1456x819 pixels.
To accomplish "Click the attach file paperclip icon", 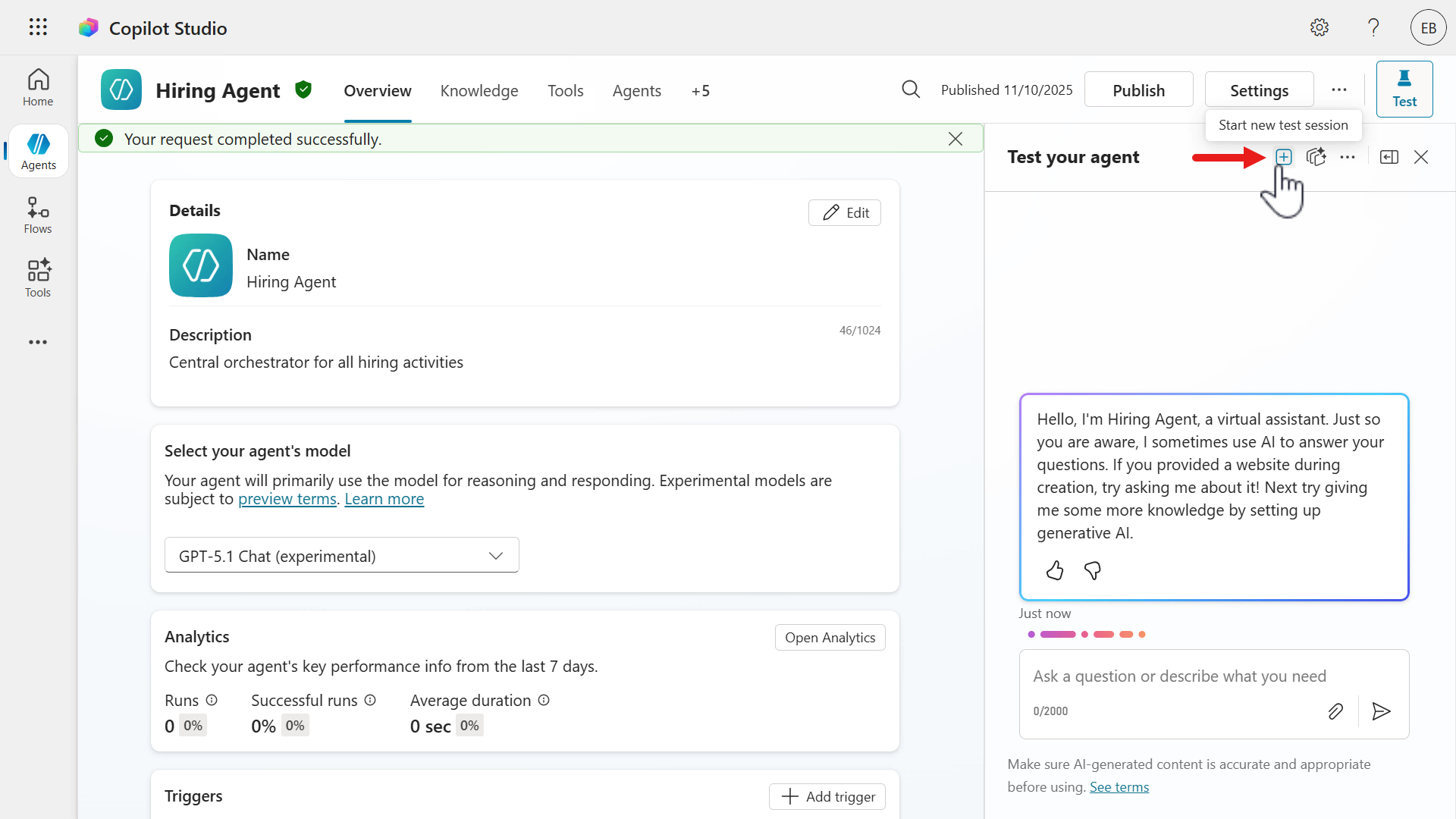I will (1335, 711).
